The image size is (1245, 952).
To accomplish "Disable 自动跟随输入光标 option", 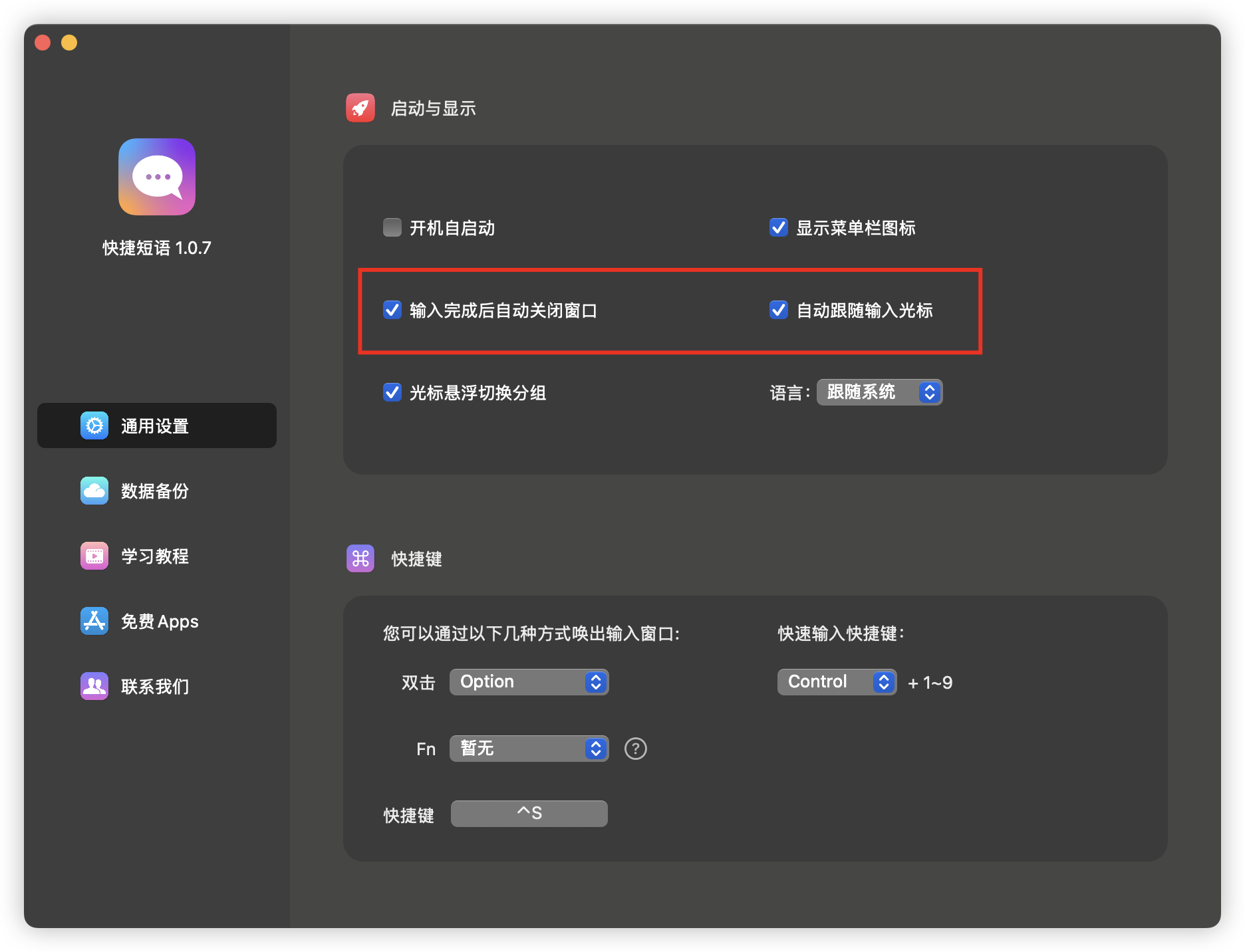I will (779, 310).
